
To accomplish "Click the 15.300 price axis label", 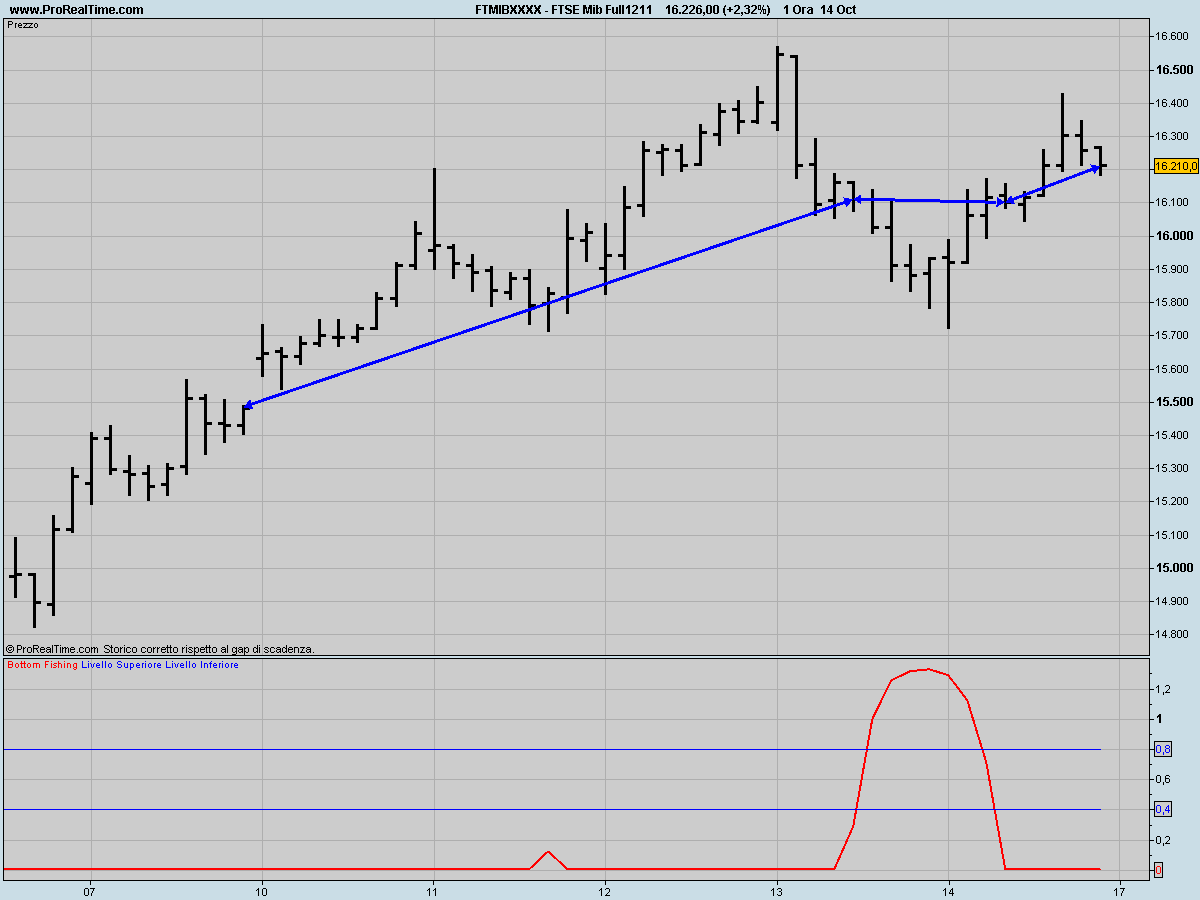I will coord(1174,468).
